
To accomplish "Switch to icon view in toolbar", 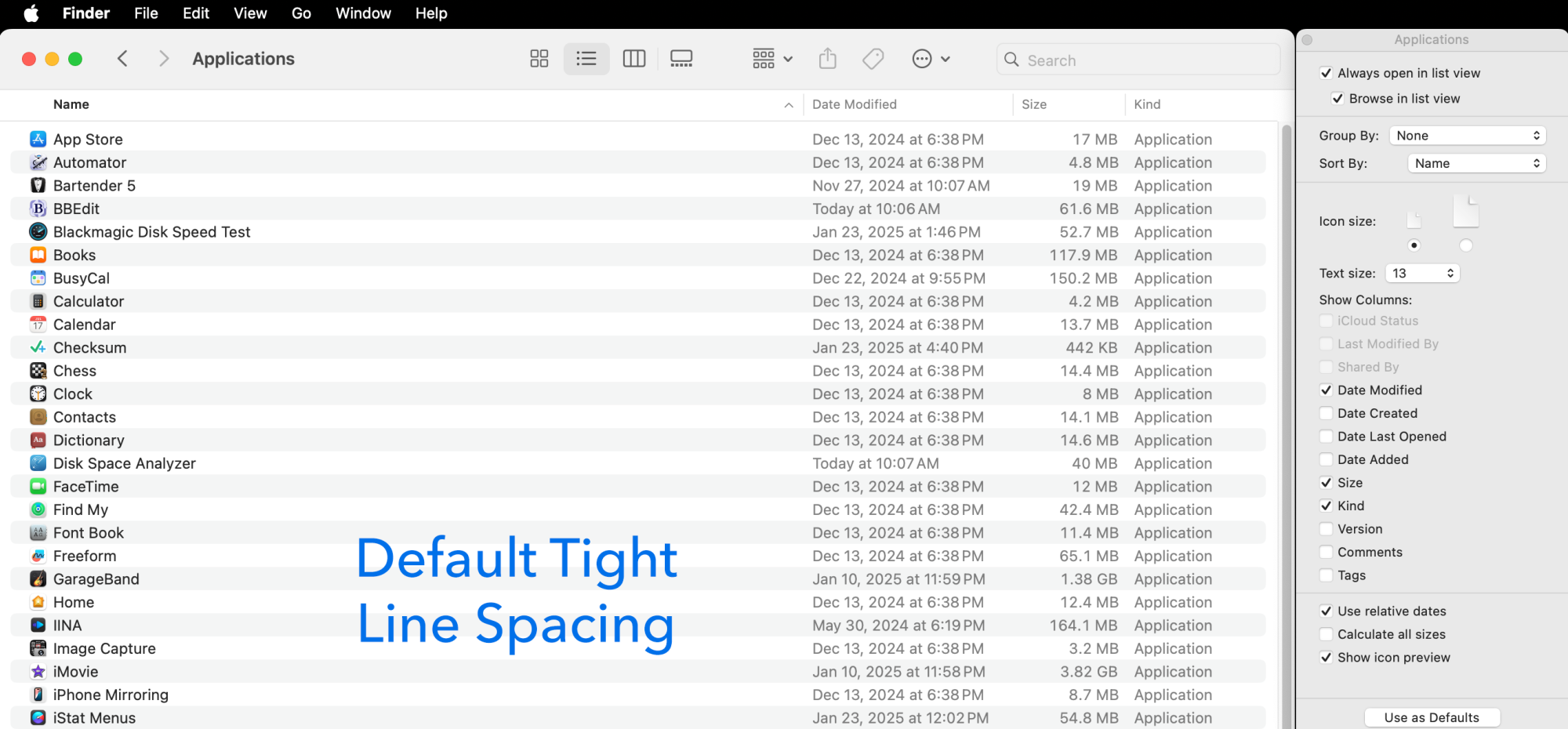I will [539, 59].
